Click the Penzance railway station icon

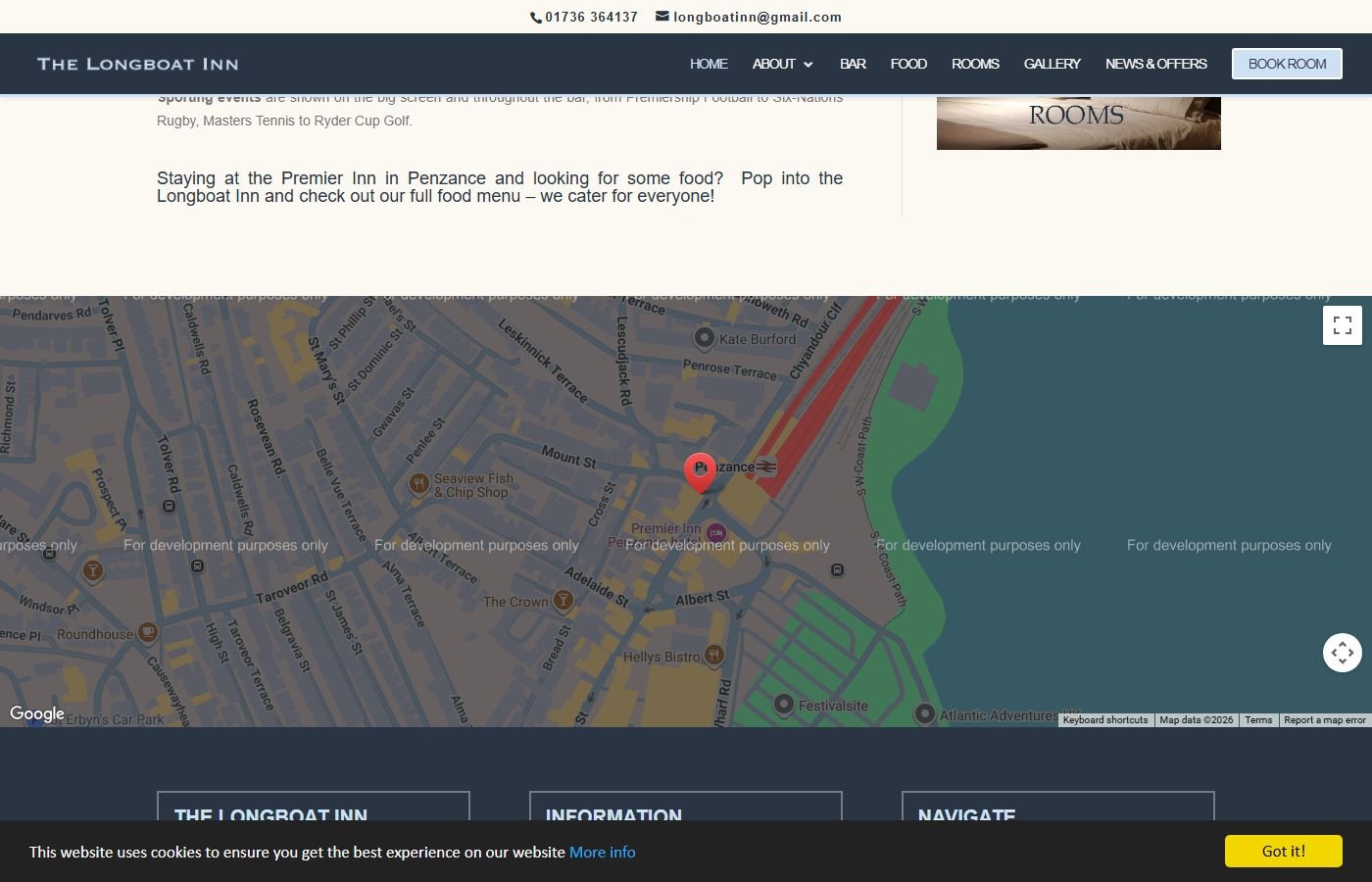coord(766,467)
